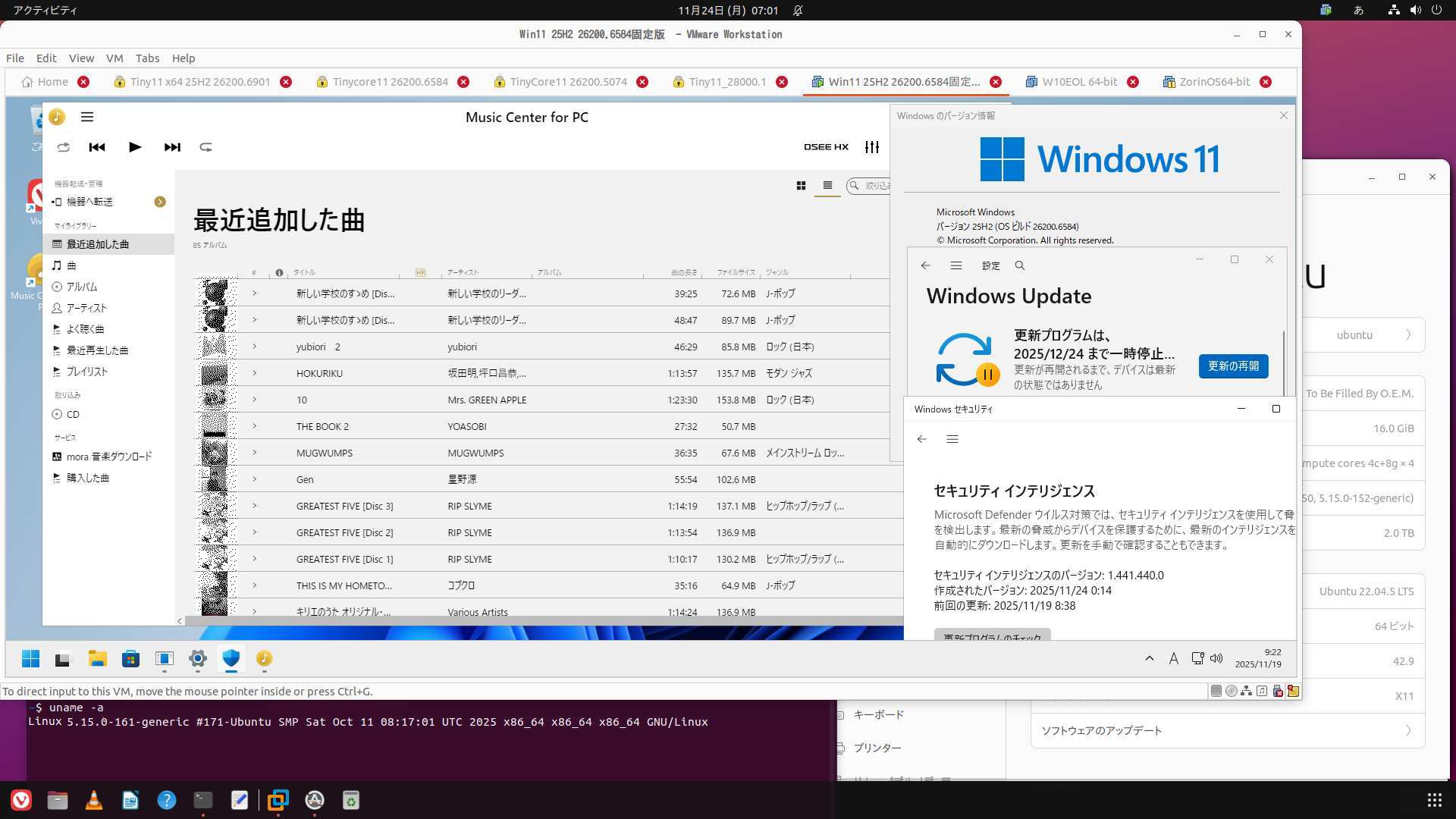
Task: Toggle DSEE HX sound enhancement
Action: (826, 147)
